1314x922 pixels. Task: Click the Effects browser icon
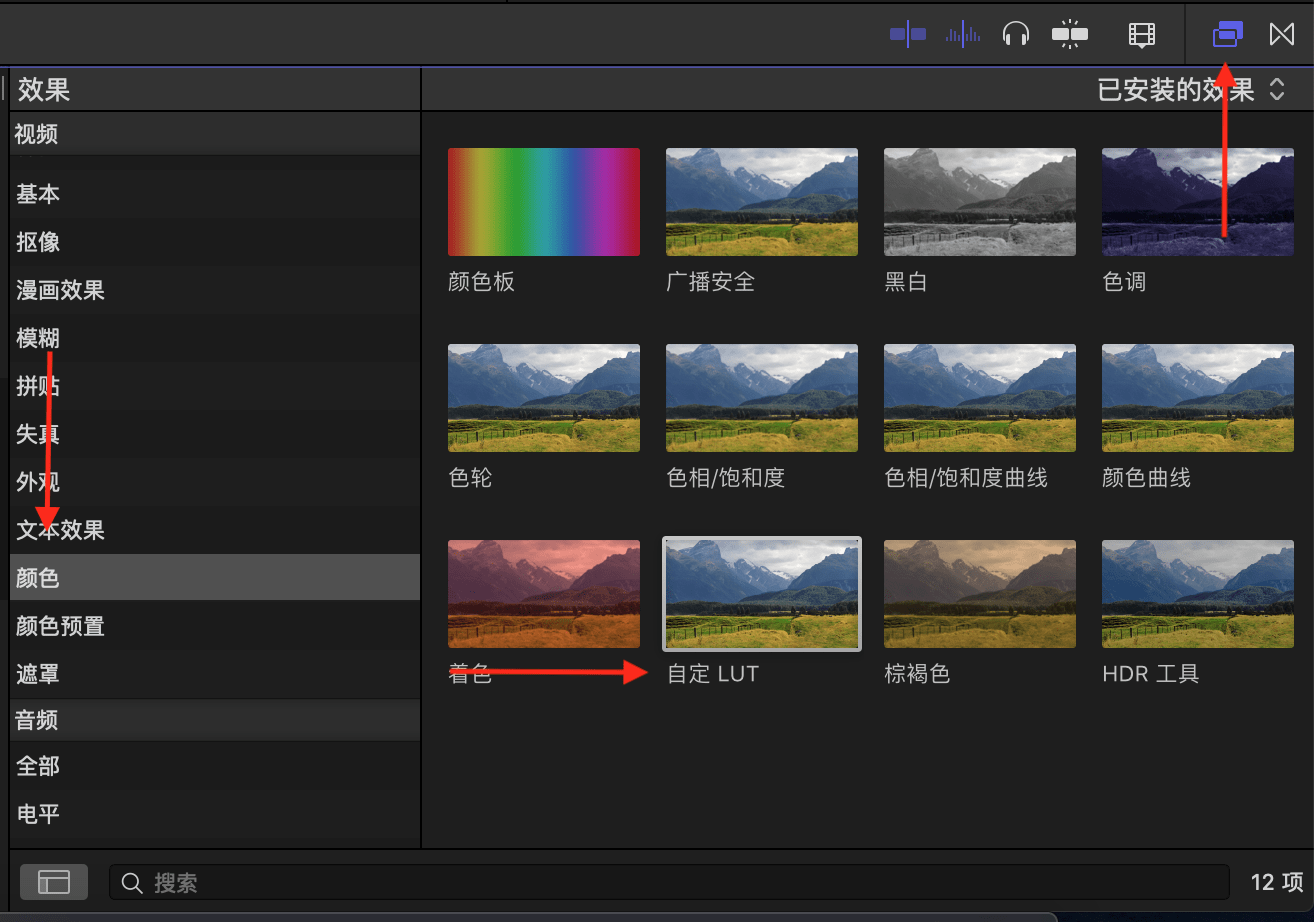click(1227, 35)
